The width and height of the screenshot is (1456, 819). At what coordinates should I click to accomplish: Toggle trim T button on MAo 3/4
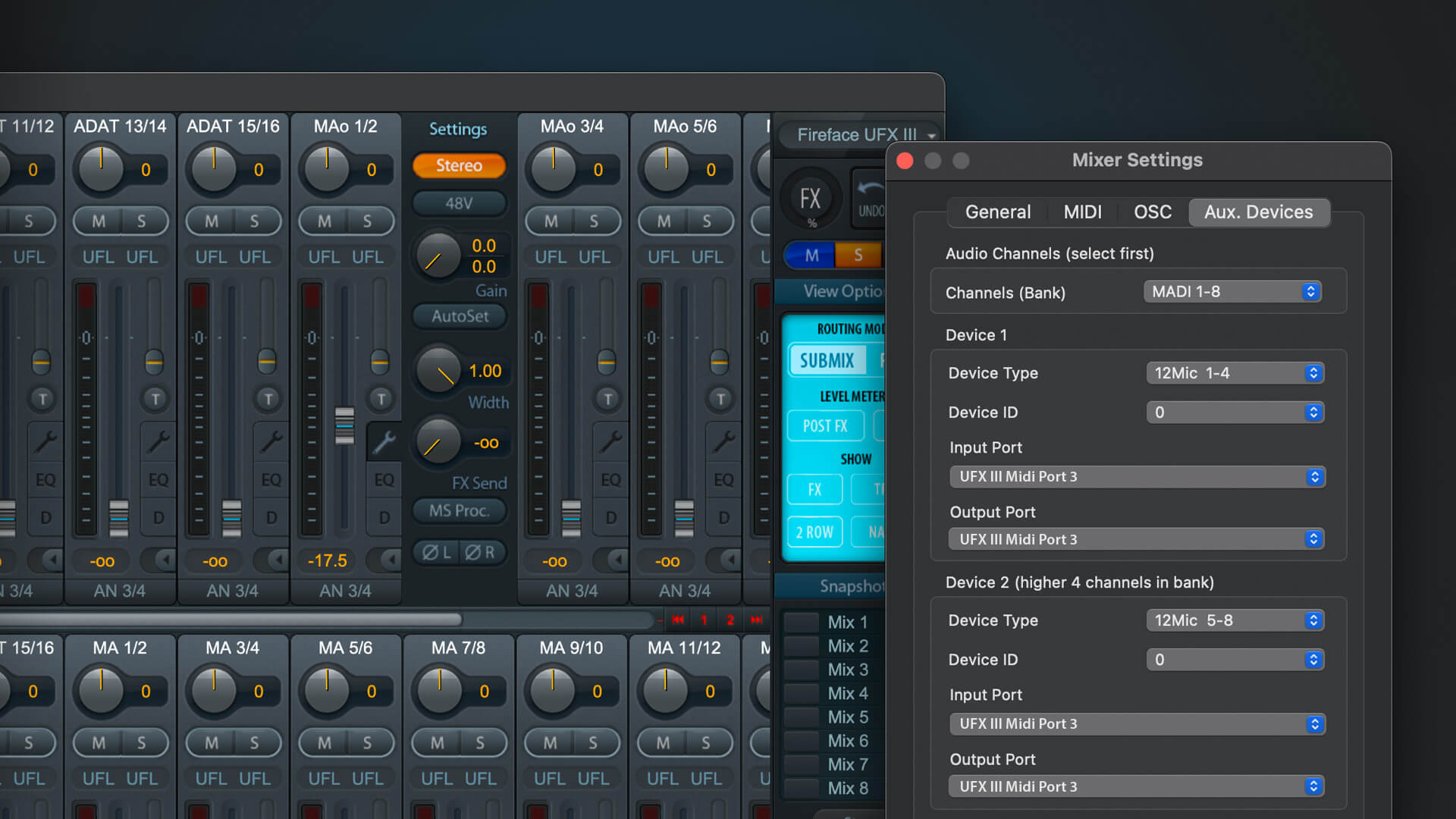click(607, 399)
